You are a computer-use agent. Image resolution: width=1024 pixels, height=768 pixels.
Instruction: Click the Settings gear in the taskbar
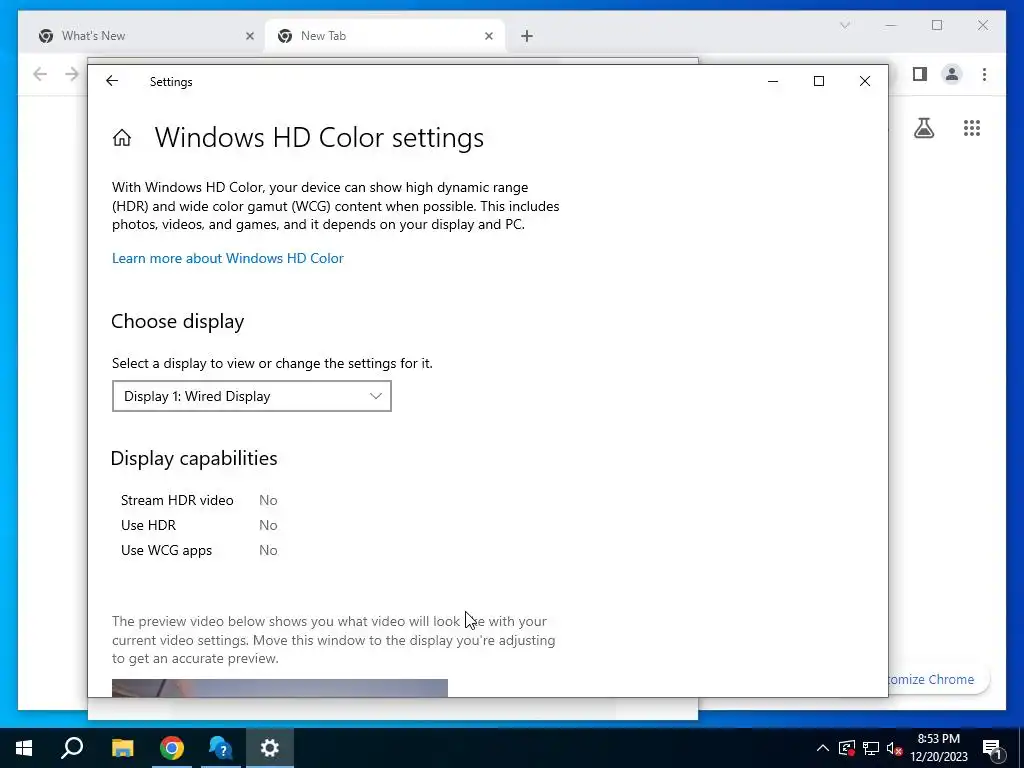pos(270,748)
